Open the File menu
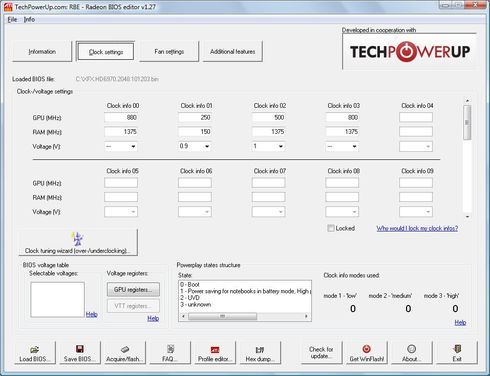This screenshot has width=490, height=376. pyautogui.click(x=12, y=19)
